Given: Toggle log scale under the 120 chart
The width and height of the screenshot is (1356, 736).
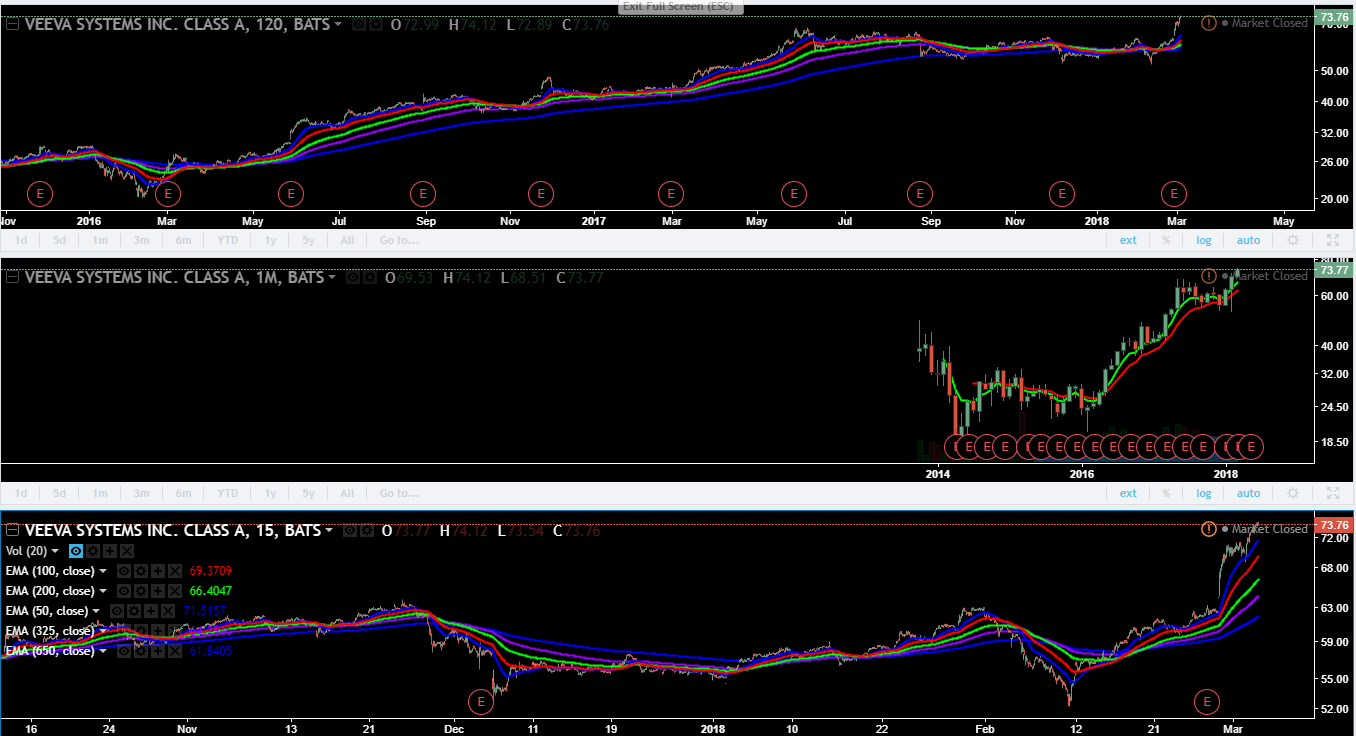Looking at the screenshot, I should (1203, 240).
